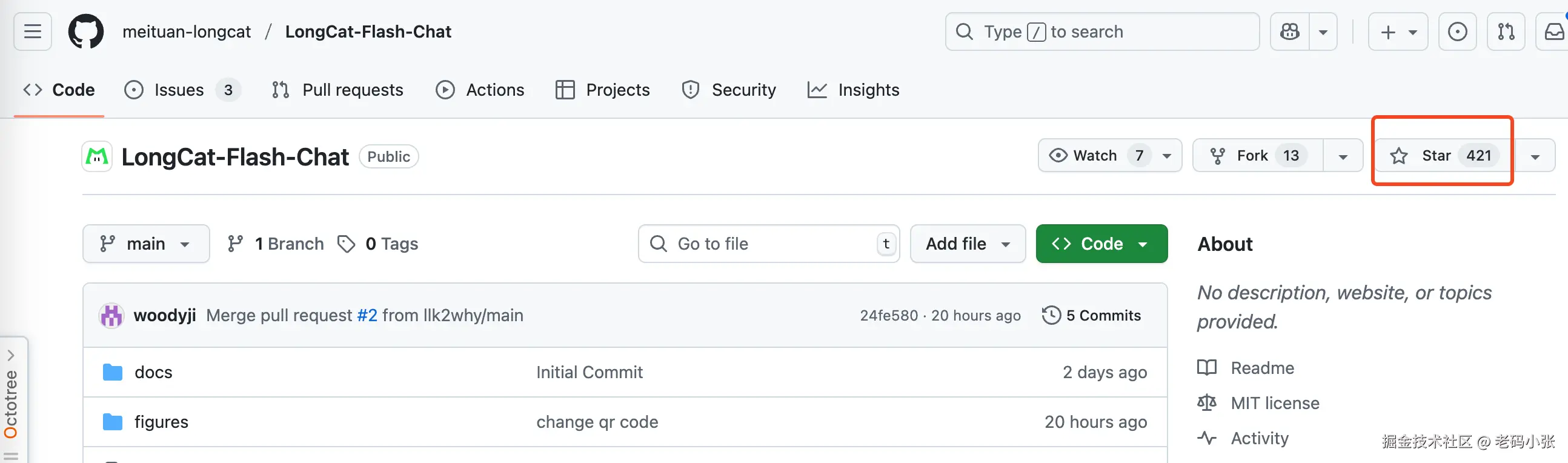Click the GitHub Octocat logo
Screen dimensions: 1568x463
[86, 32]
